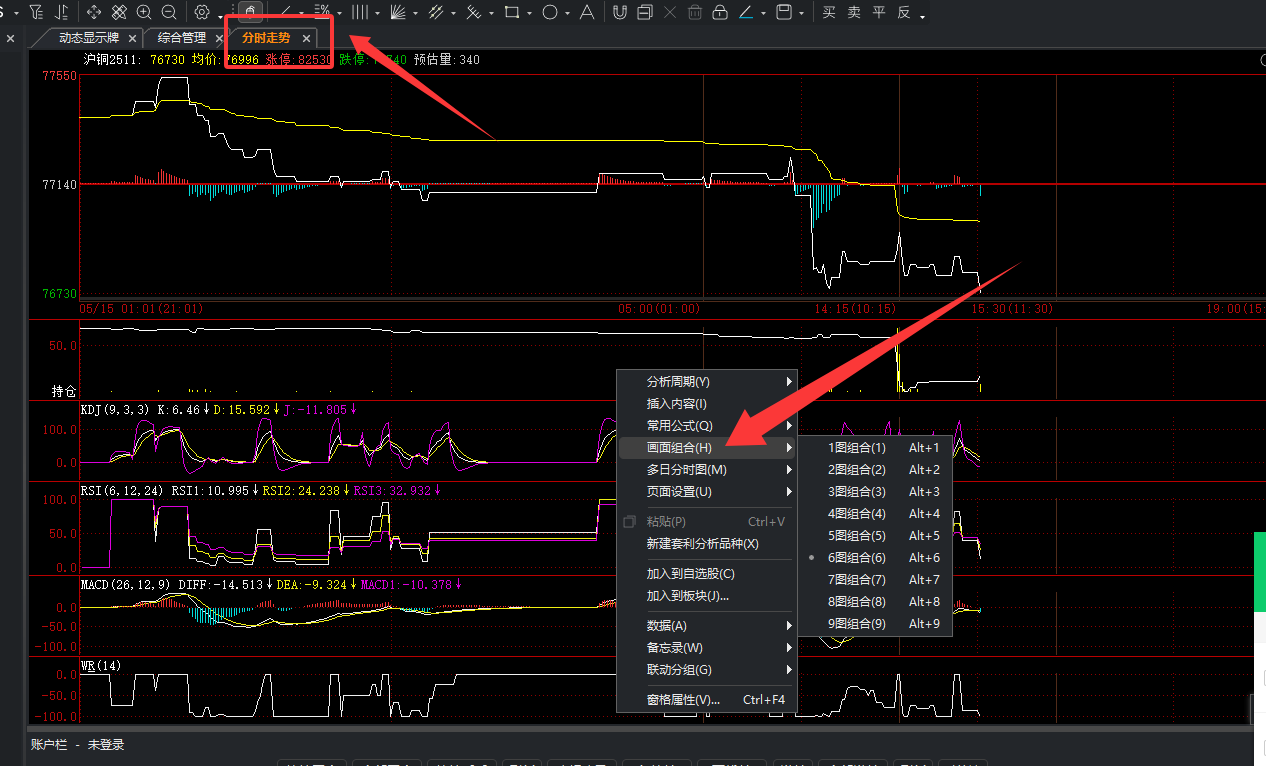This screenshot has width=1266, height=766.
Task: Select the trend line drawing tool
Action: click(285, 12)
